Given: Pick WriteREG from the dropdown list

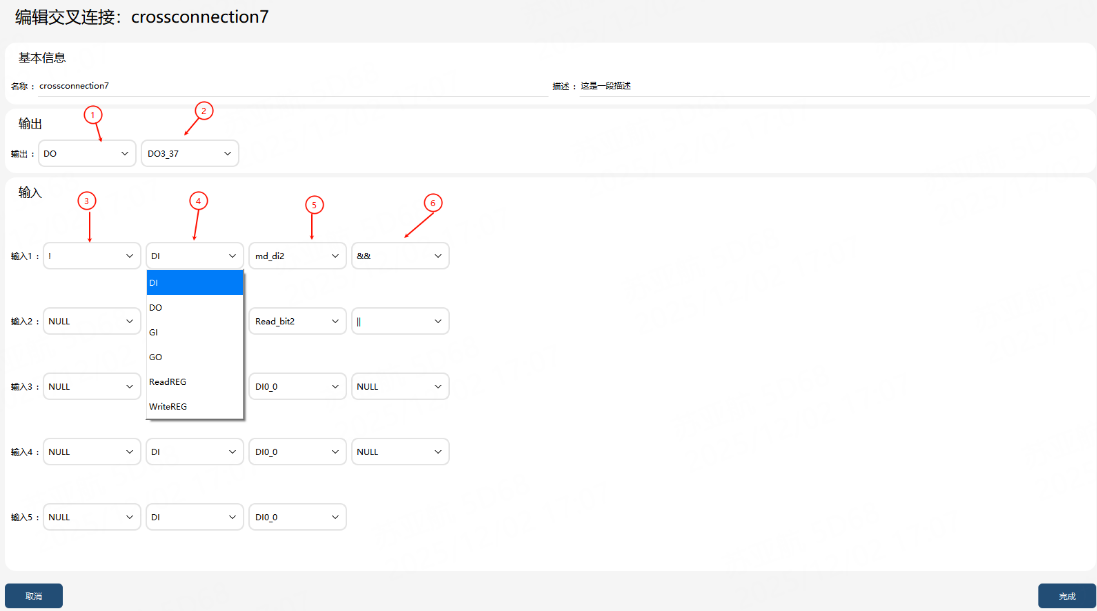Looking at the screenshot, I should pyautogui.click(x=194, y=407).
